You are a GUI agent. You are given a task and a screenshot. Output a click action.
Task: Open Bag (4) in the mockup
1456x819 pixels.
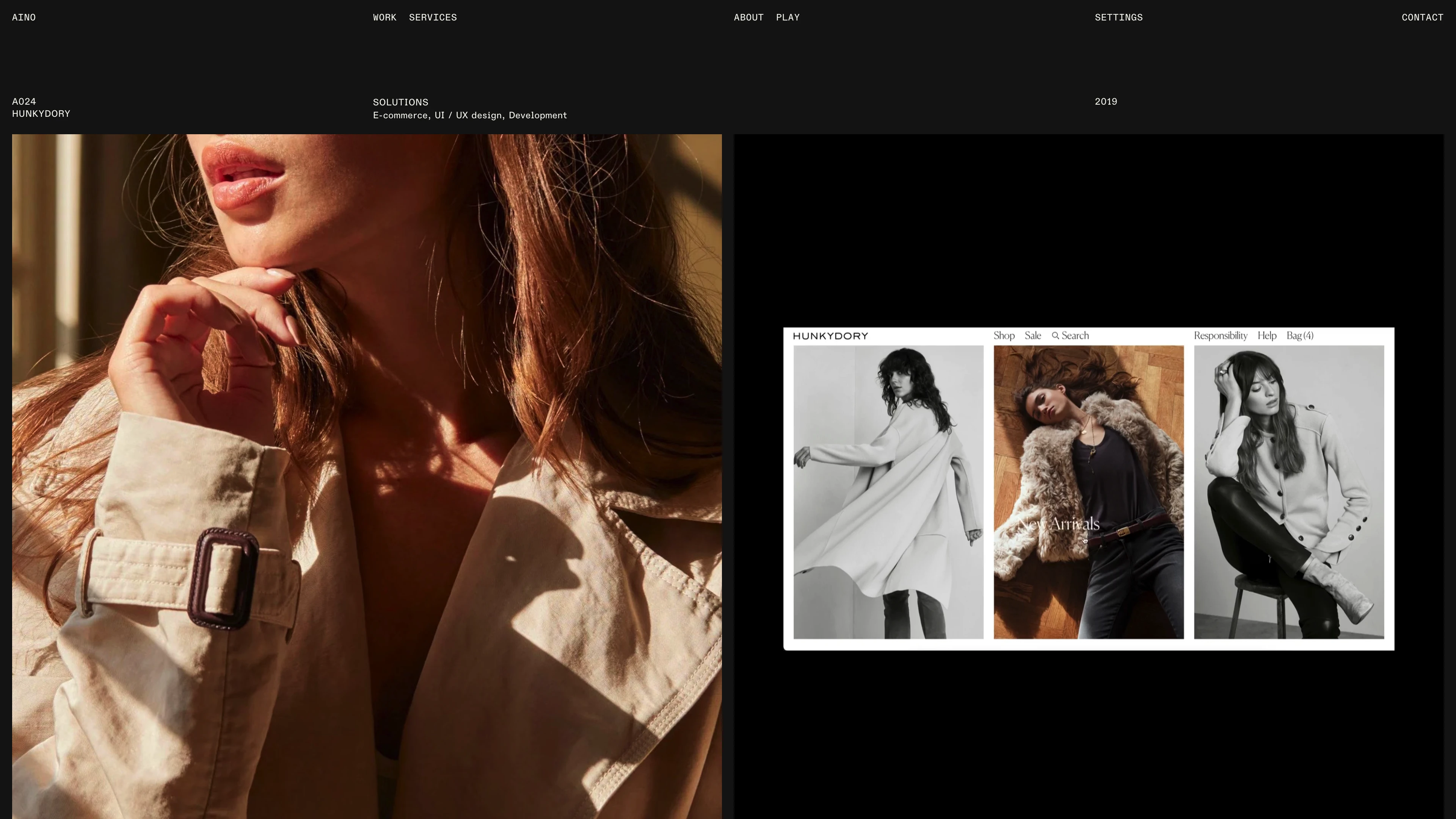[1299, 336]
